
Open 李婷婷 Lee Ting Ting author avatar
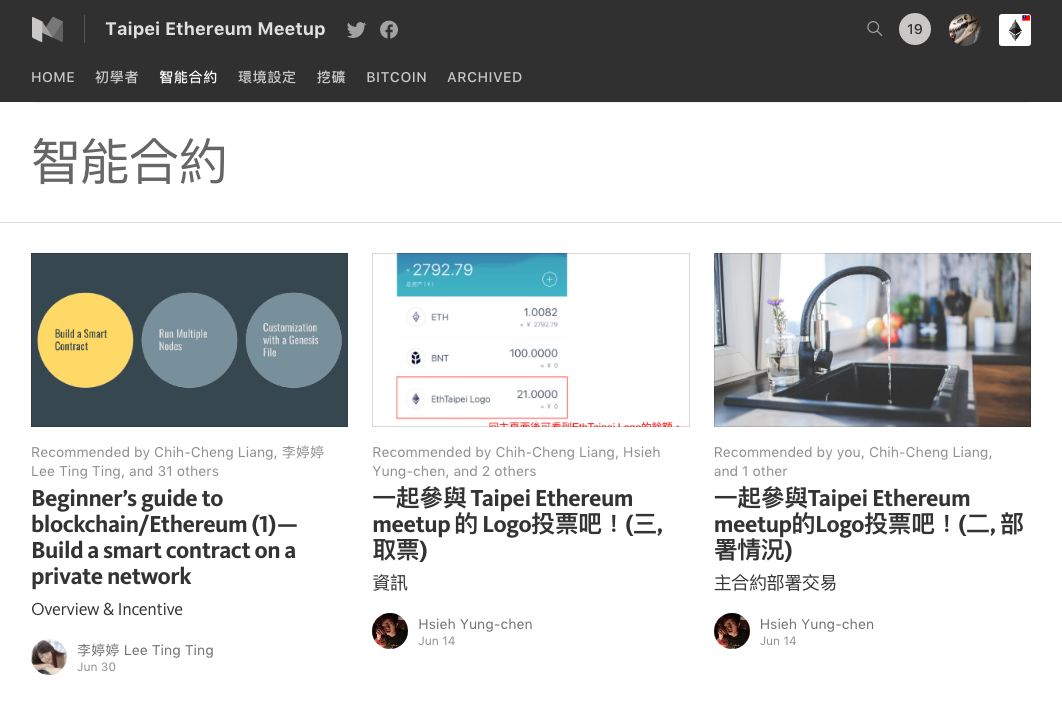tap(49, 657)
